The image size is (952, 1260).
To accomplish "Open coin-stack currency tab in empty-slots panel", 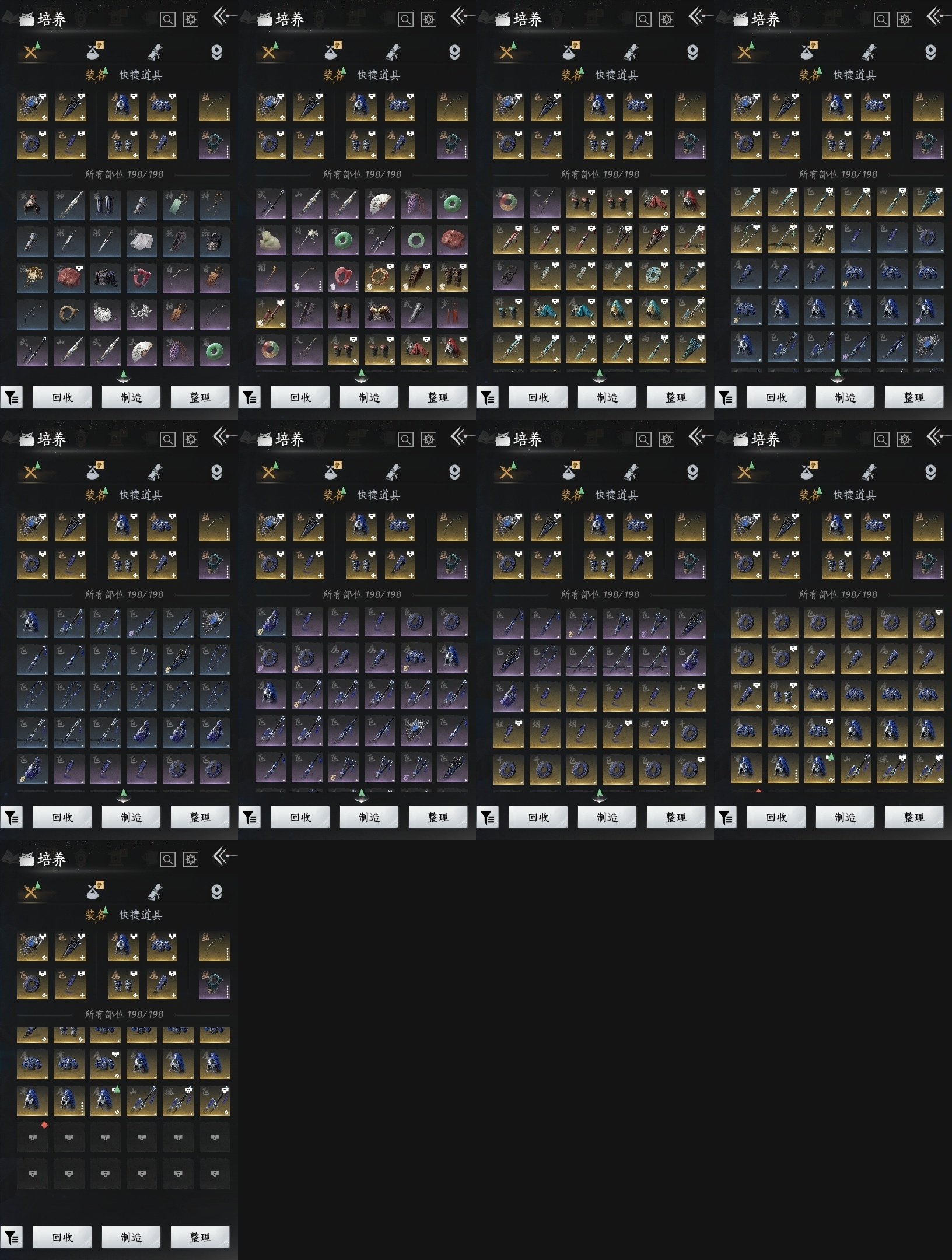I will [216, 892].
